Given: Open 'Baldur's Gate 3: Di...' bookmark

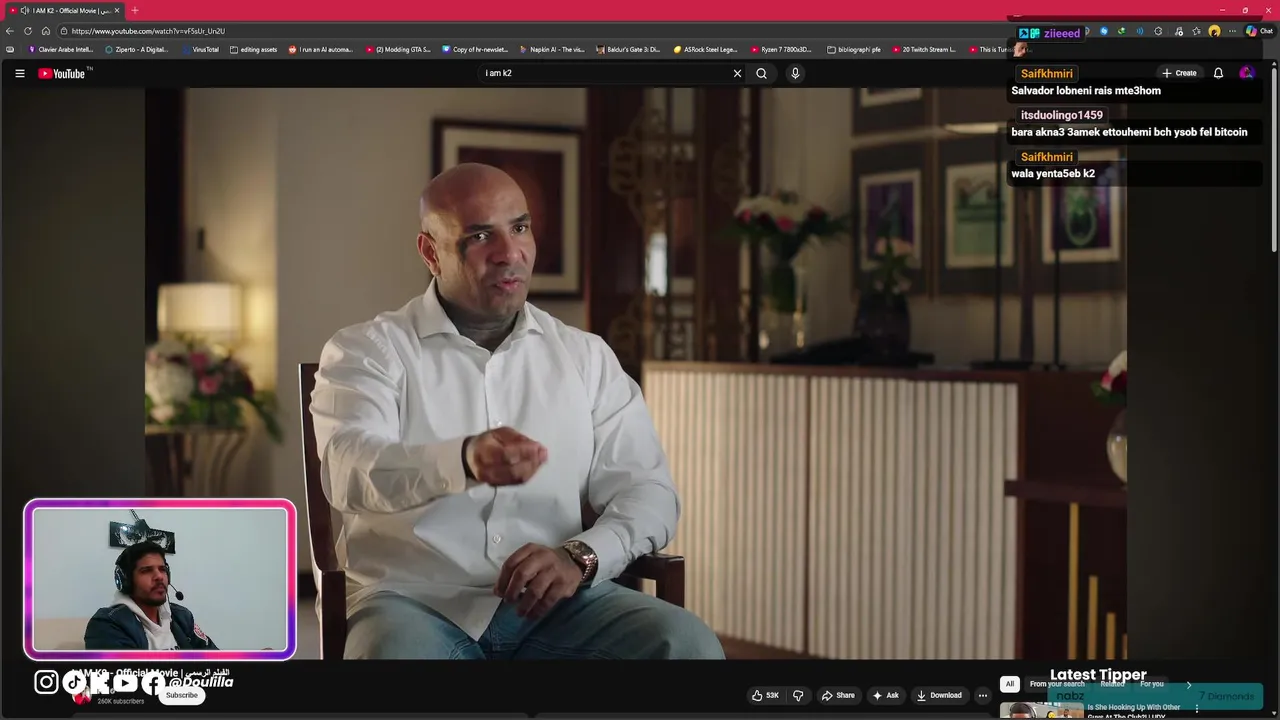Looking at the screenshot, I should pos(628,49).
